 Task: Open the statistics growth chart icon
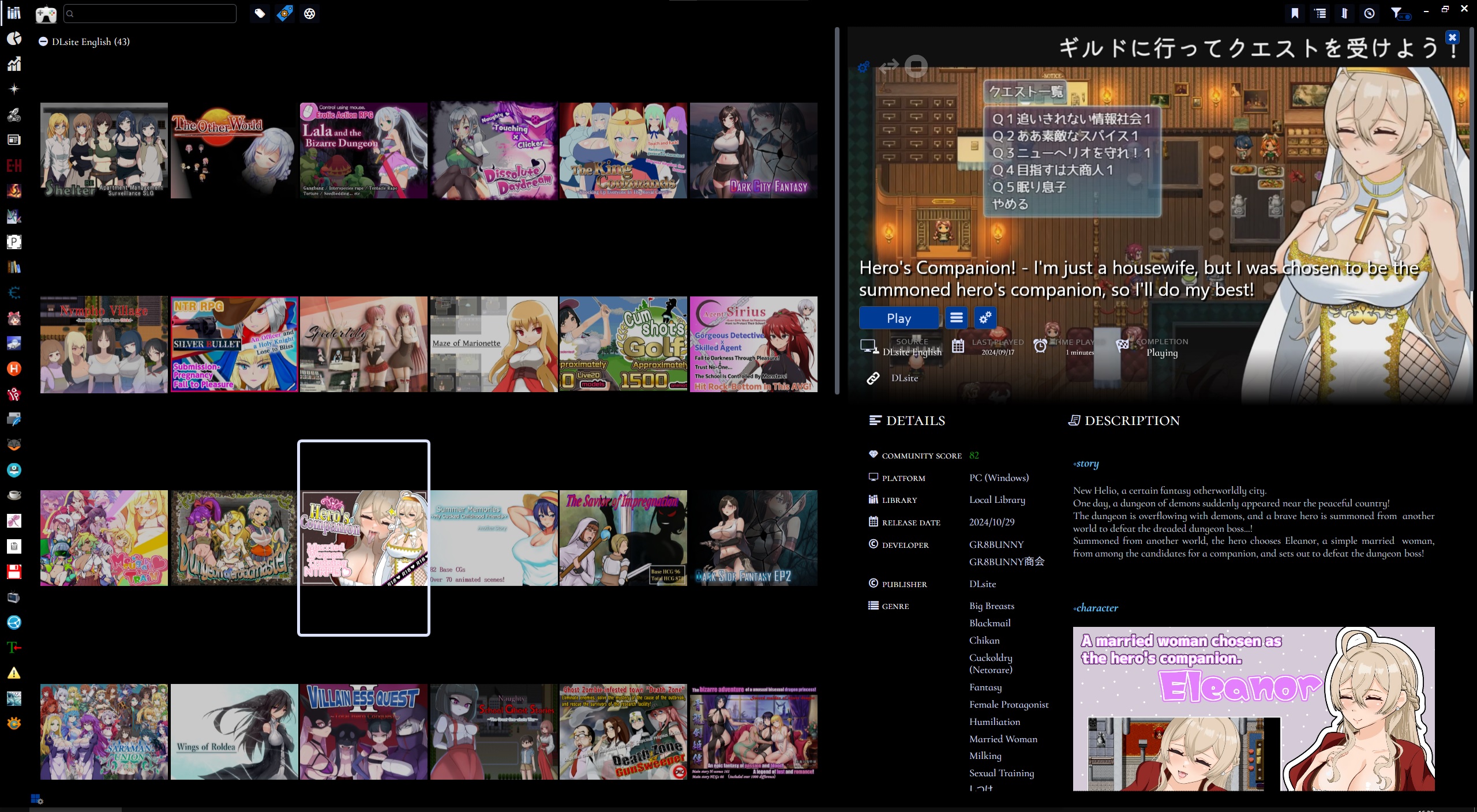pyautogui.click(x=14, y=63)
